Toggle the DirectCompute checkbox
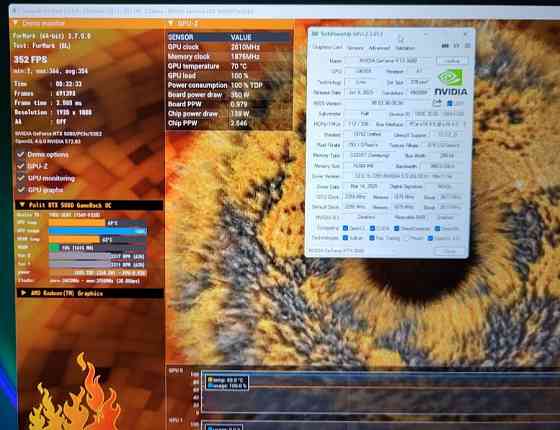Image resolution: width=560 pixels, height=430 pixels. pyautogui.click(x=396, y=228)
